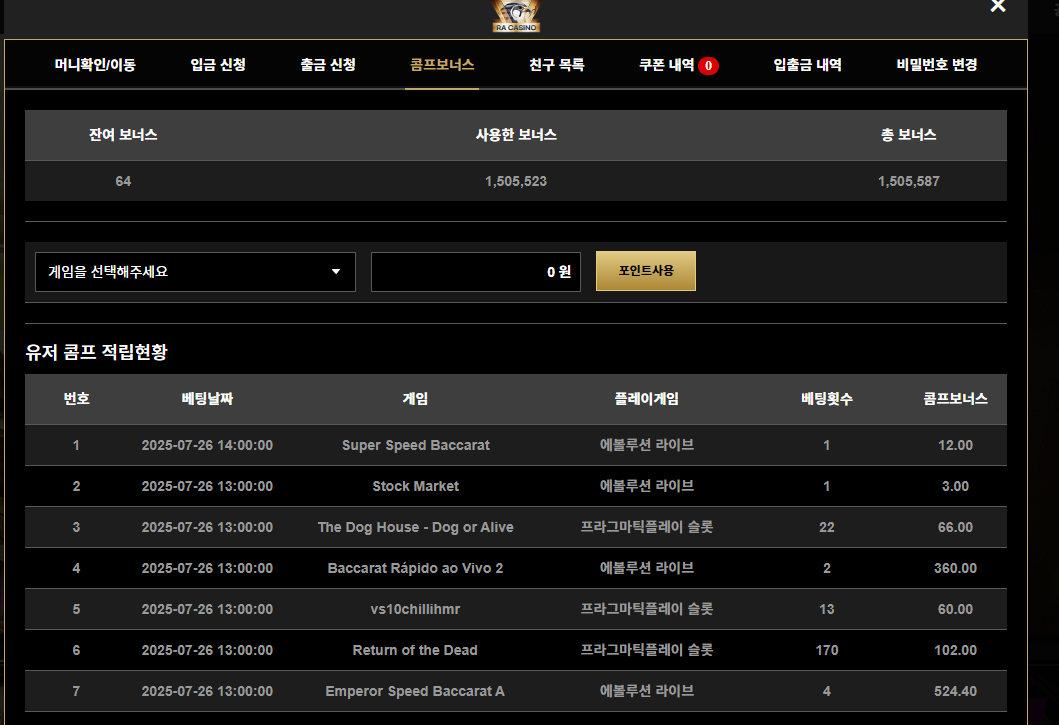Open the 머니확인/이동 tab
Viewport: 1059px width, 725px height.
(x=95, y=65)
